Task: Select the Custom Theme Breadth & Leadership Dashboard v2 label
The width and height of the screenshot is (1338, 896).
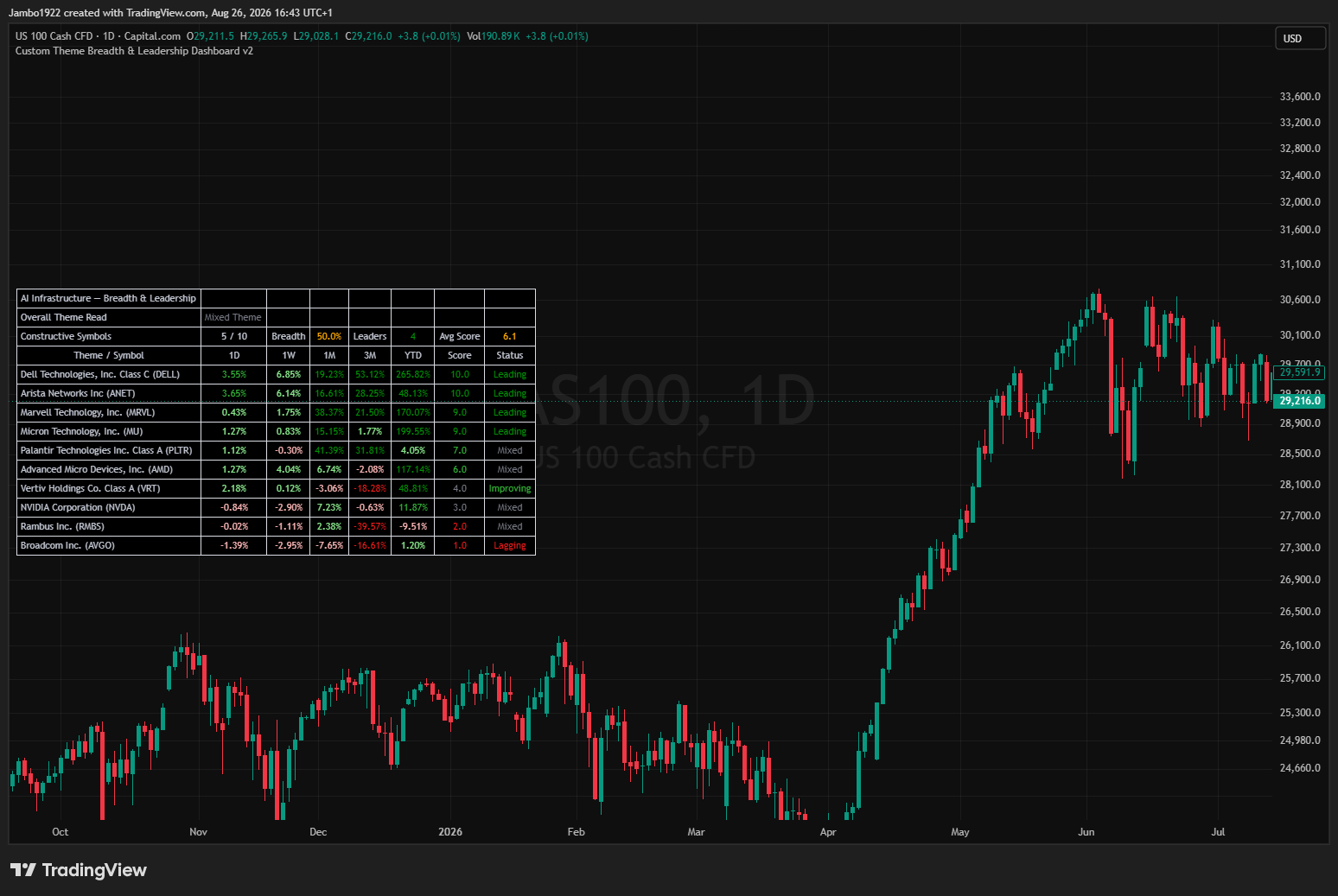Action: [x=134, y=51]
